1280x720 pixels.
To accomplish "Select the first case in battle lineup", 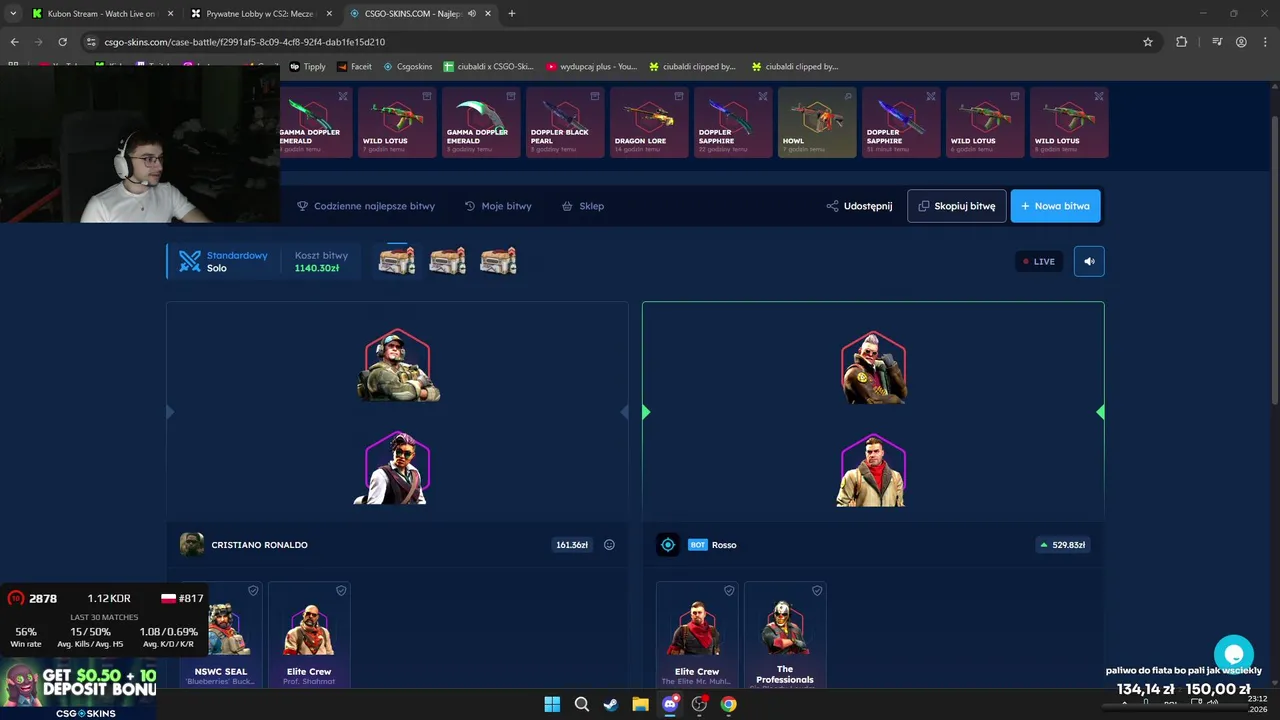I will tap(397, 261).
